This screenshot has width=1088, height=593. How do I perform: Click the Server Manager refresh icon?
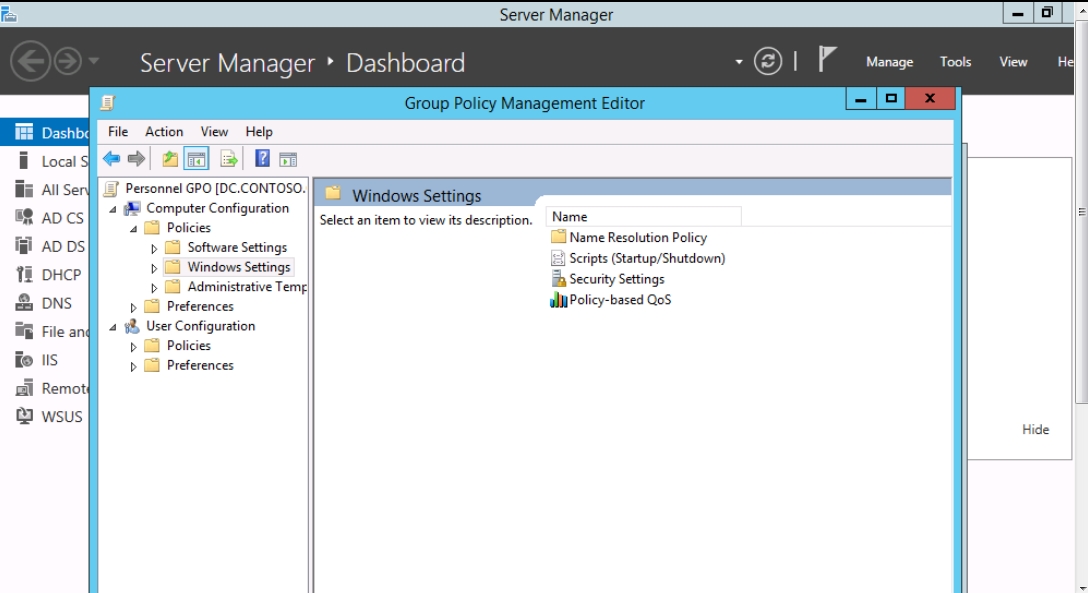click(x=768, y=61)
